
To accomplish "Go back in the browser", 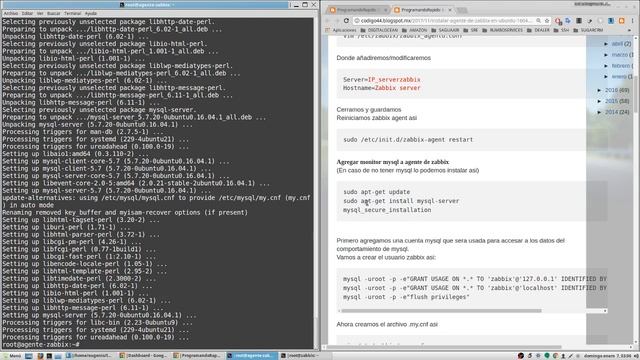I will pos(328,20).
